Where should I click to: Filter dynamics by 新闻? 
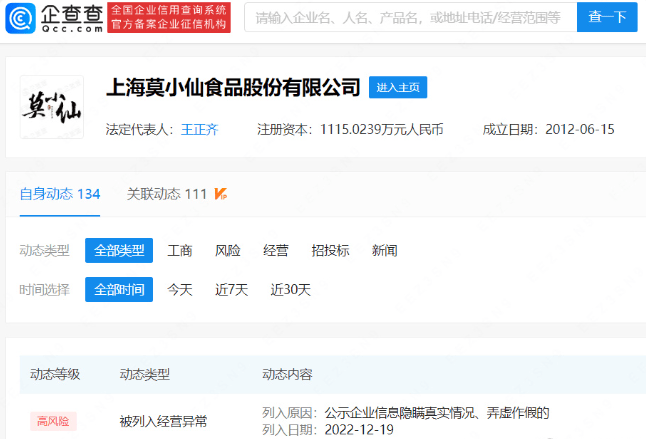click(x=384, y=250)
